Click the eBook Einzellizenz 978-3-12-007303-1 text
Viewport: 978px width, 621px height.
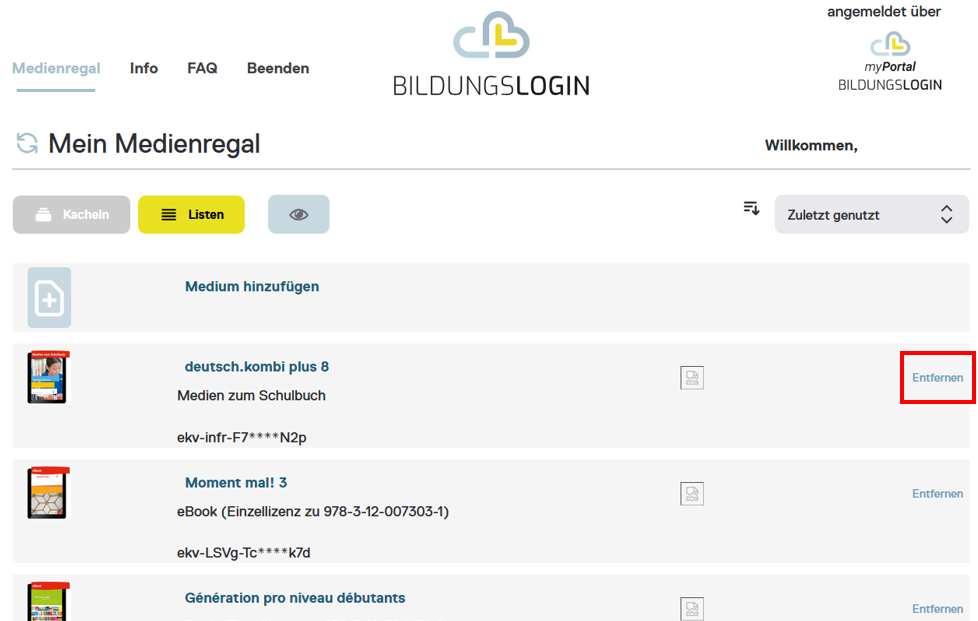click(x=313, y=511)
